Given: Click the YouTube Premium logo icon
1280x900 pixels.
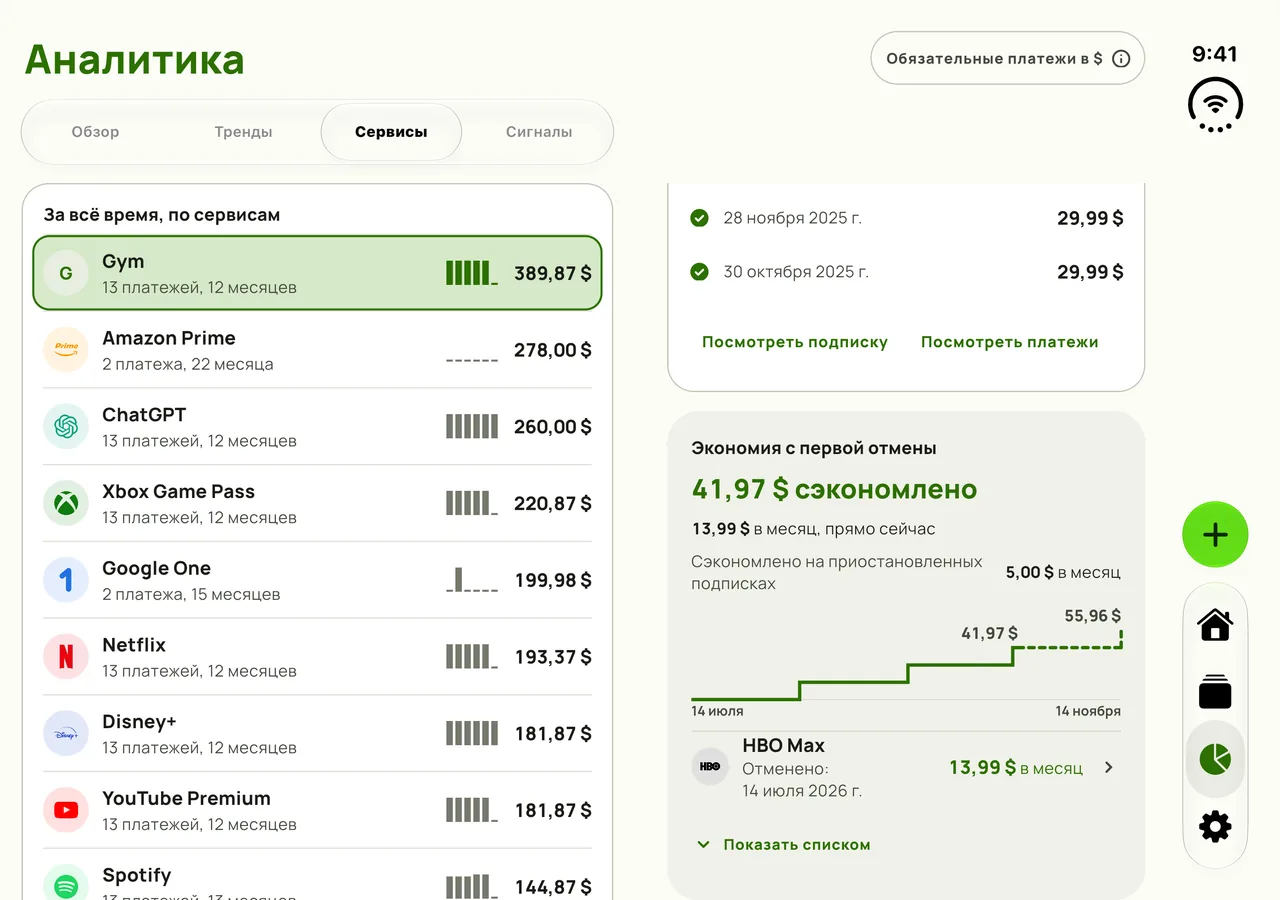Looking at the screenshot, I should [x=66, y=810].
